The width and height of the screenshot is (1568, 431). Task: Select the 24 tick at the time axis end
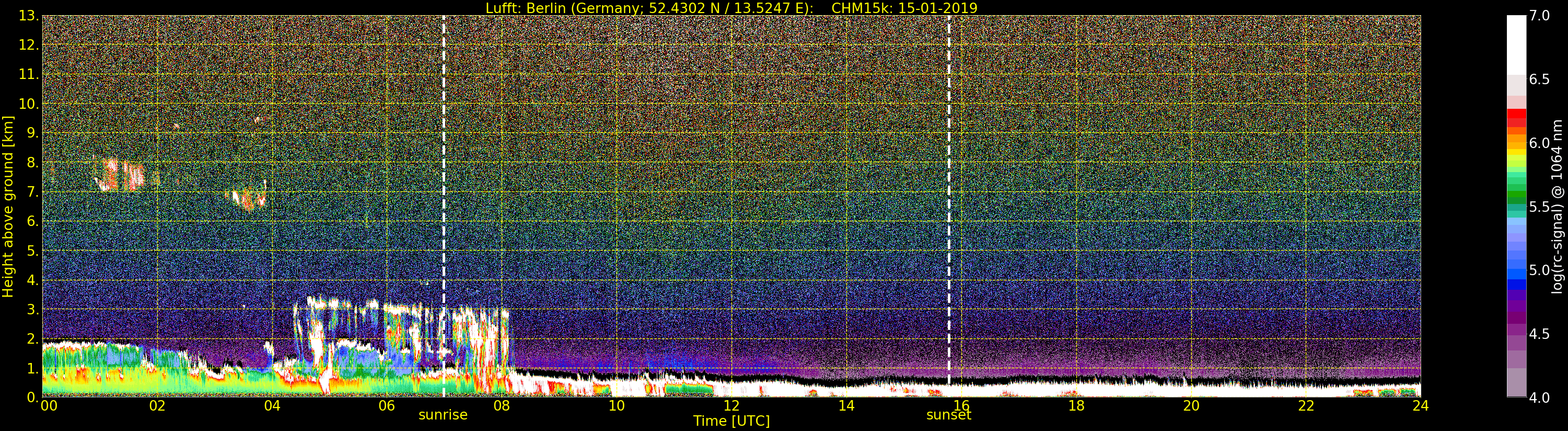(x=1420, y=405)
